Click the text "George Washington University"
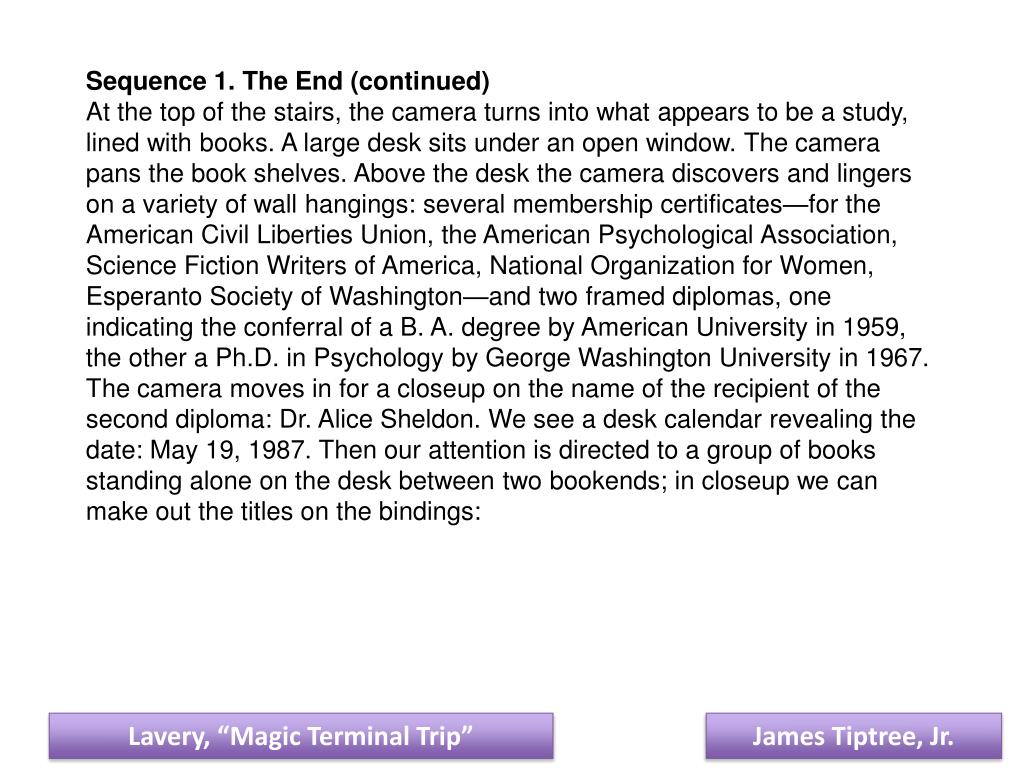Viewport: 1024px width, 768px height. tap(658, 358)
